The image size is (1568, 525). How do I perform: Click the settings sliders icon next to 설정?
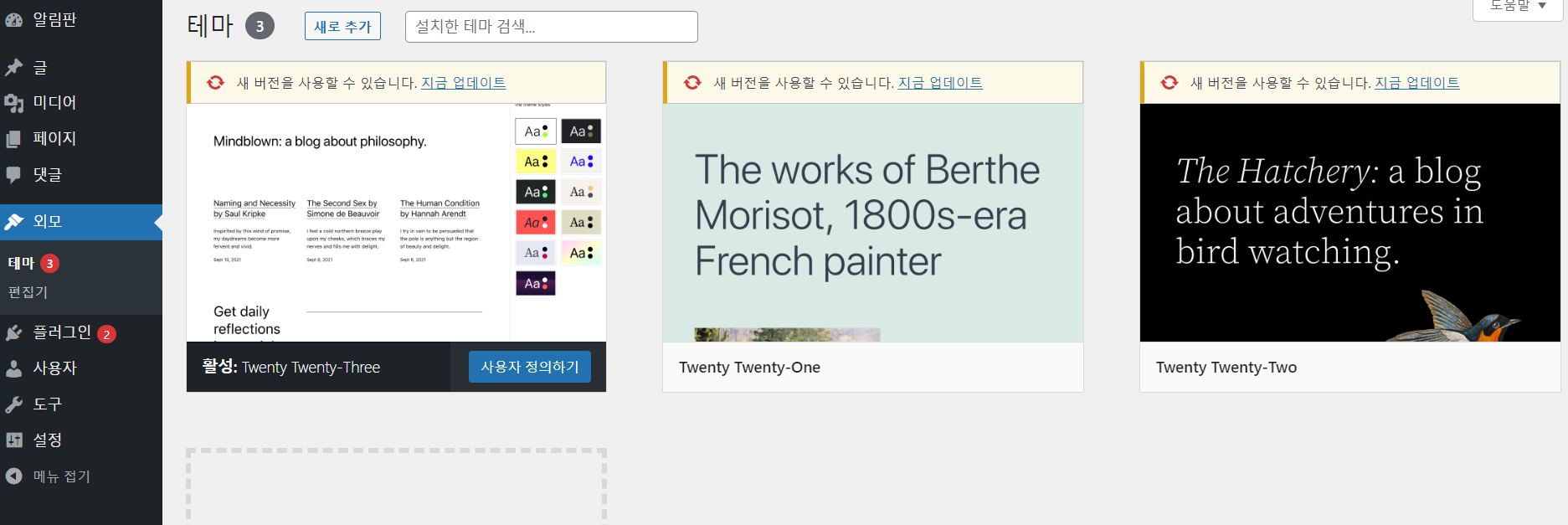click(x=14, y=440)
